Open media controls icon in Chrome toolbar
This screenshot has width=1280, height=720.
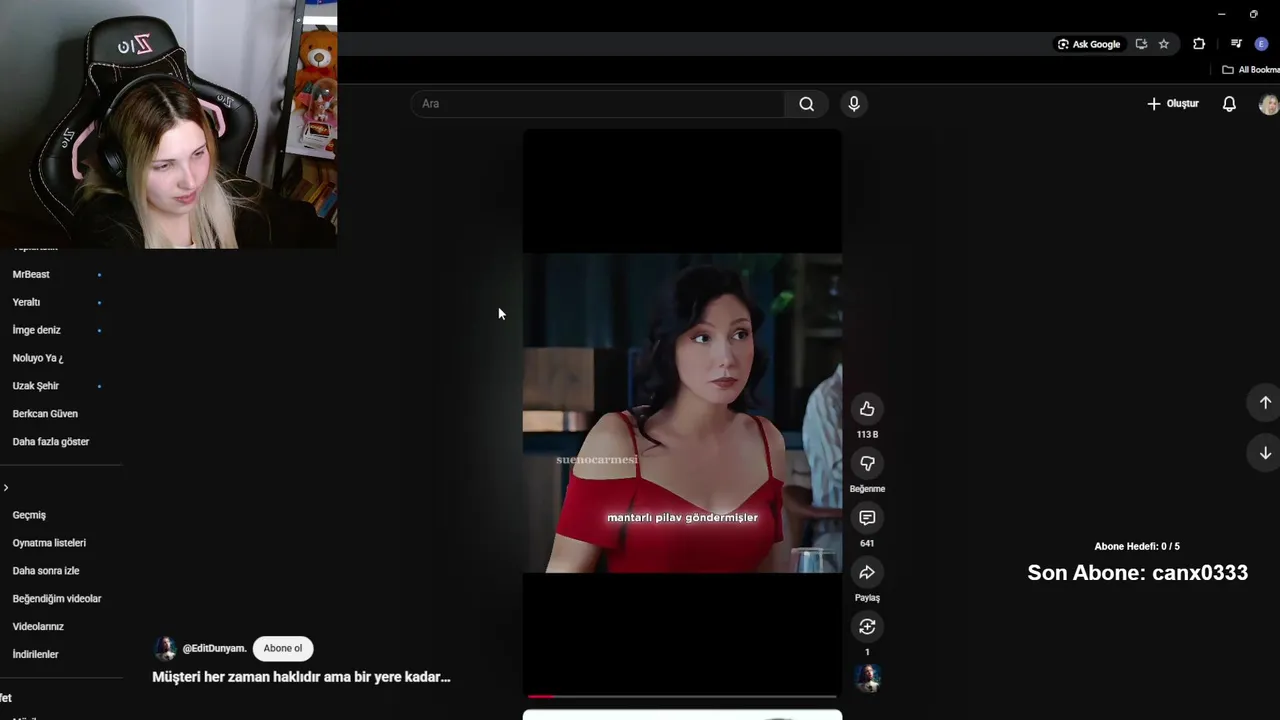(1236, 44)
